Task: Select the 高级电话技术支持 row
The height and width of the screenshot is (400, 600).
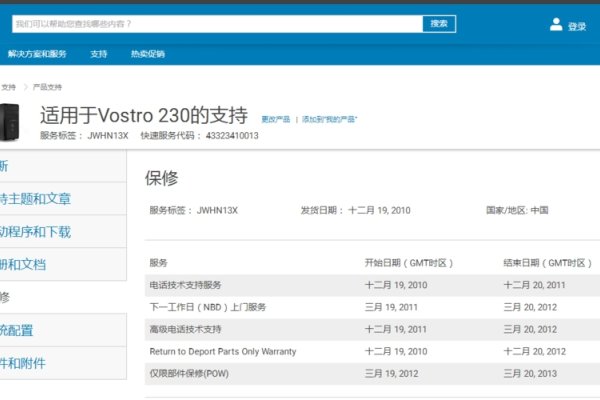Action: pos(372,330)
